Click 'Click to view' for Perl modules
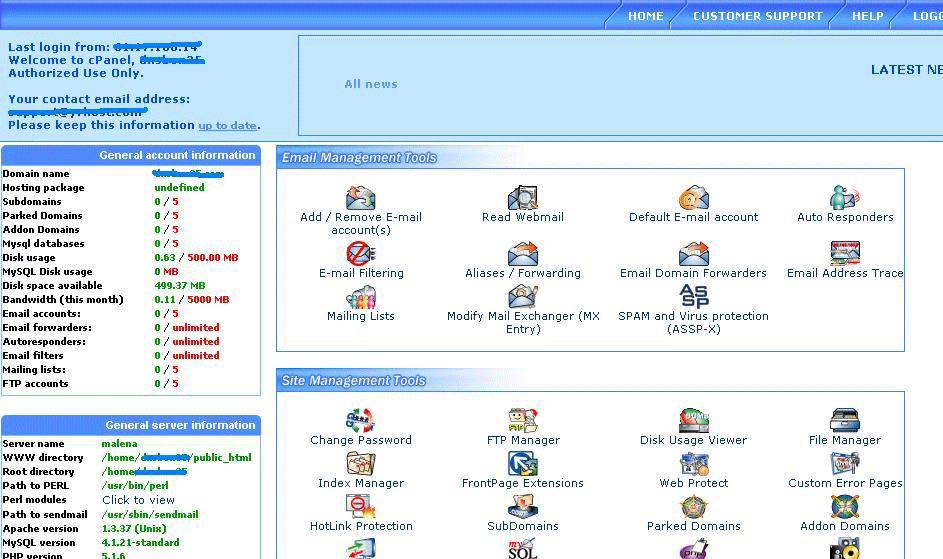Viewport: 943px width, 559px height. pos(138,500)
